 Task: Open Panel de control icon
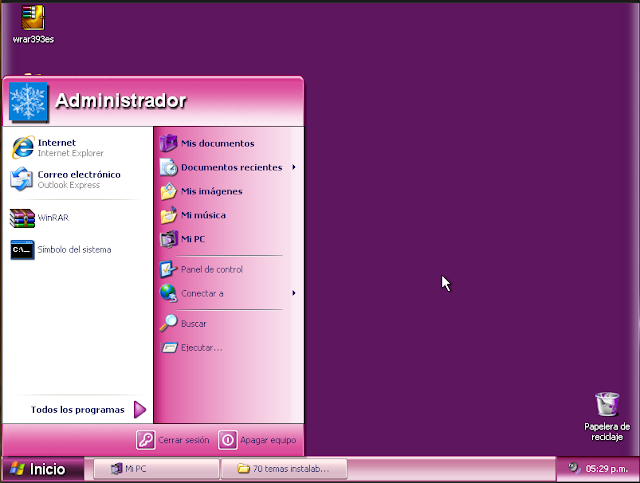(x=168, y=269)
